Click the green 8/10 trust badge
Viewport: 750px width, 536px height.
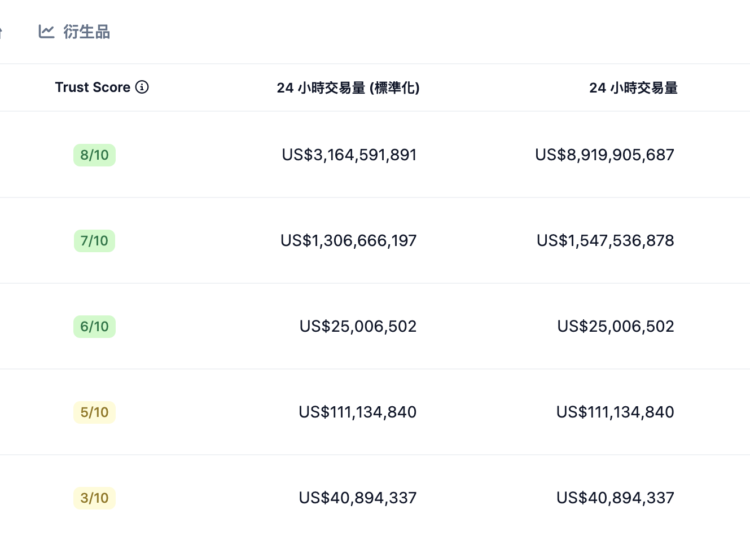pyautogui.click(x=94, y=155)
